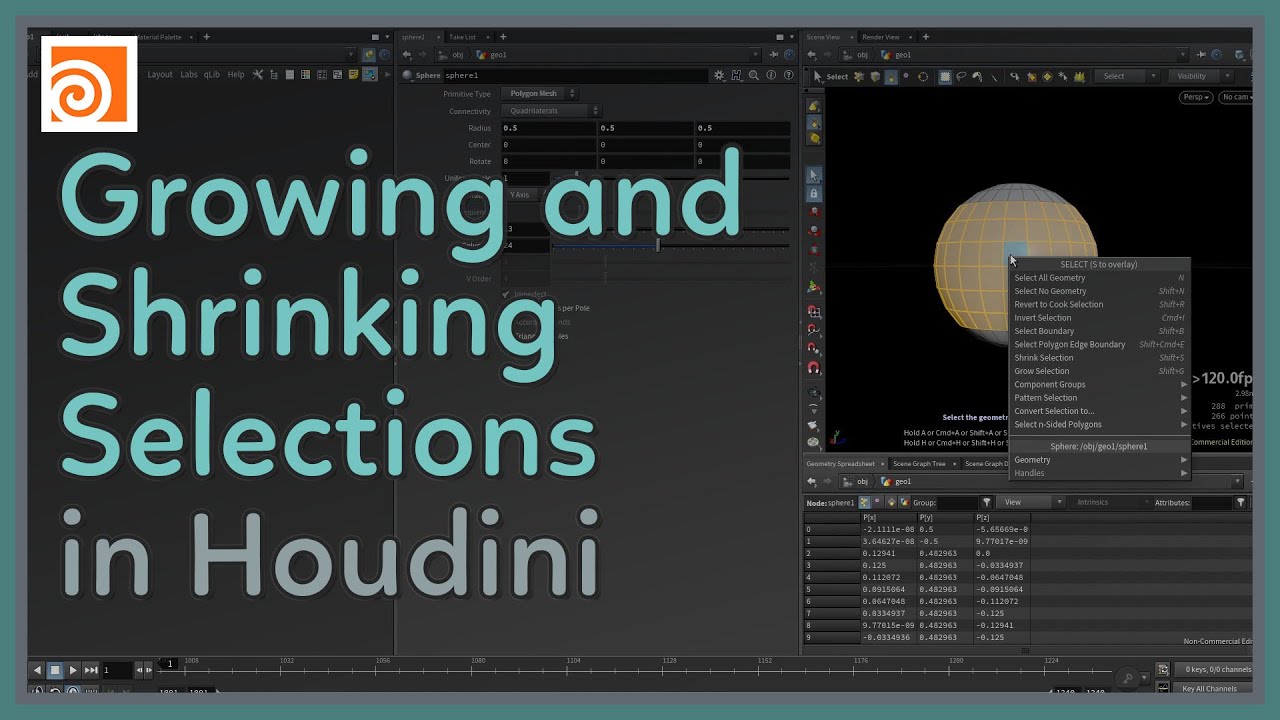Viewport: 1280px width, 720px height.
Task: Expand the Component Groups submenu
Action: (x=1099, y=384)
